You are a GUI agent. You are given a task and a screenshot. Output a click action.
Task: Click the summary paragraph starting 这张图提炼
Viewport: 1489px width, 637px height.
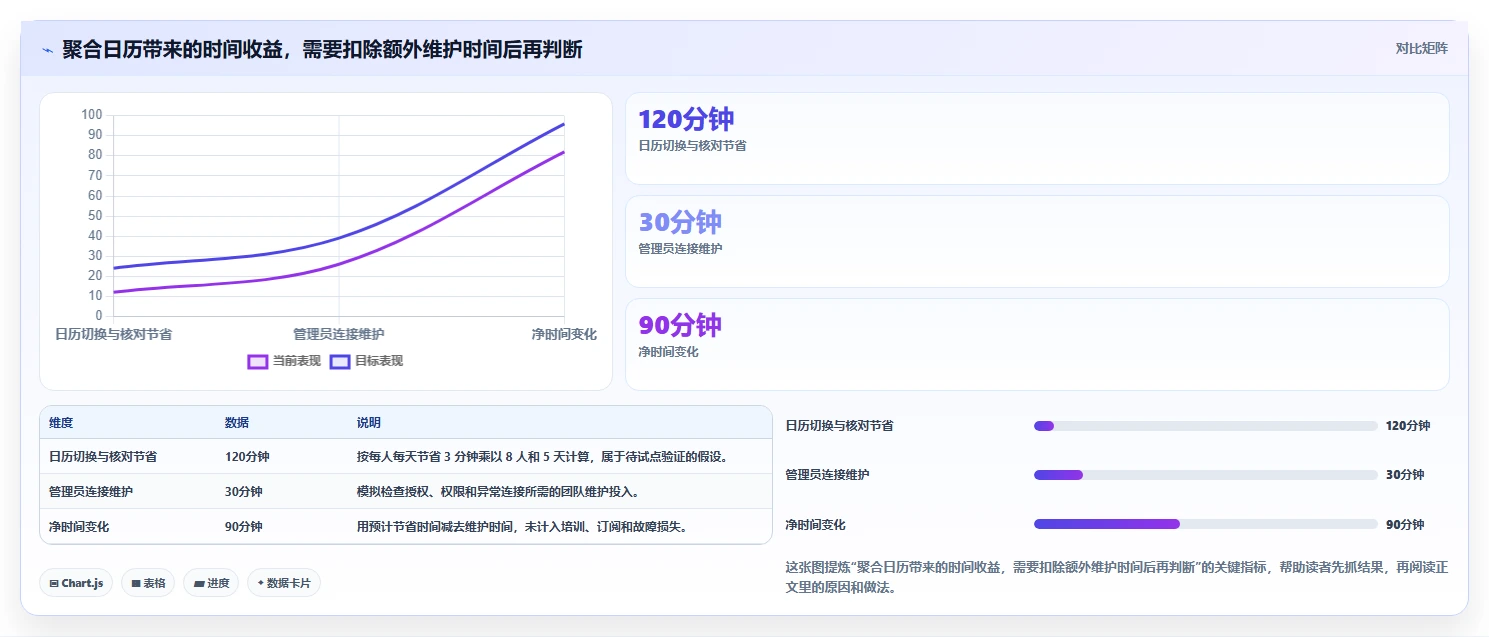click(1117, 577)
